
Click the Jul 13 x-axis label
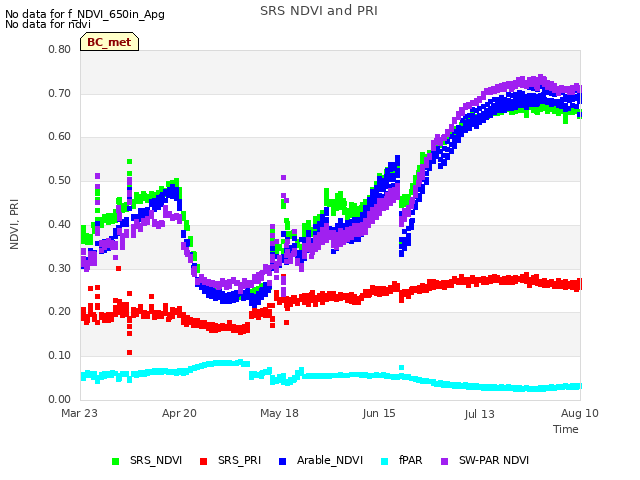point(479,414)
